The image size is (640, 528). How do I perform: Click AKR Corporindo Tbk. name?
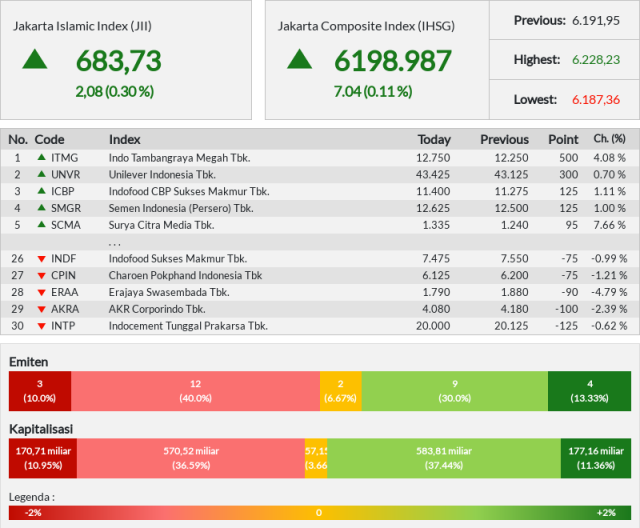click(157, 309)
